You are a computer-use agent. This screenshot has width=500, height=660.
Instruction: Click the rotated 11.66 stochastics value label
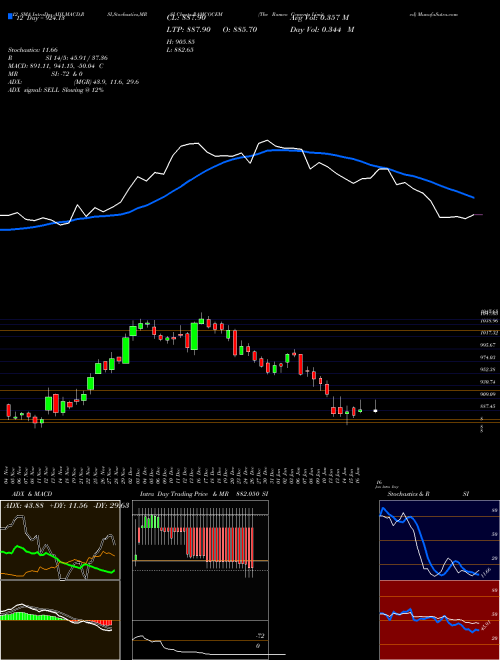485,572
